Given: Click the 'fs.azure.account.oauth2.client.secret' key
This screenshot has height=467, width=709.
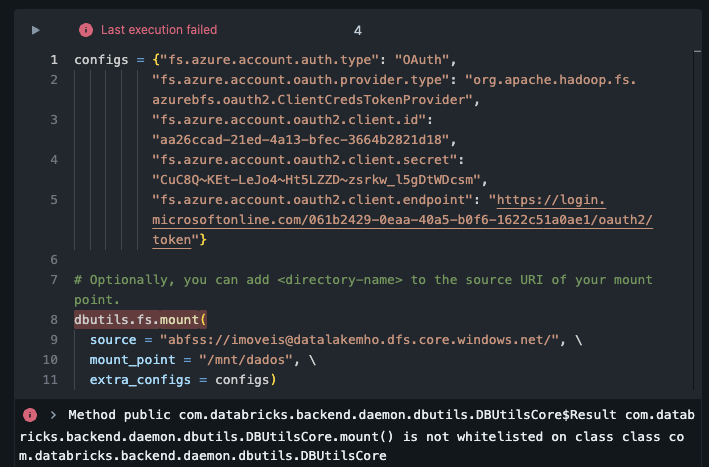Looking at the screenshot, I should click(304, 160).
